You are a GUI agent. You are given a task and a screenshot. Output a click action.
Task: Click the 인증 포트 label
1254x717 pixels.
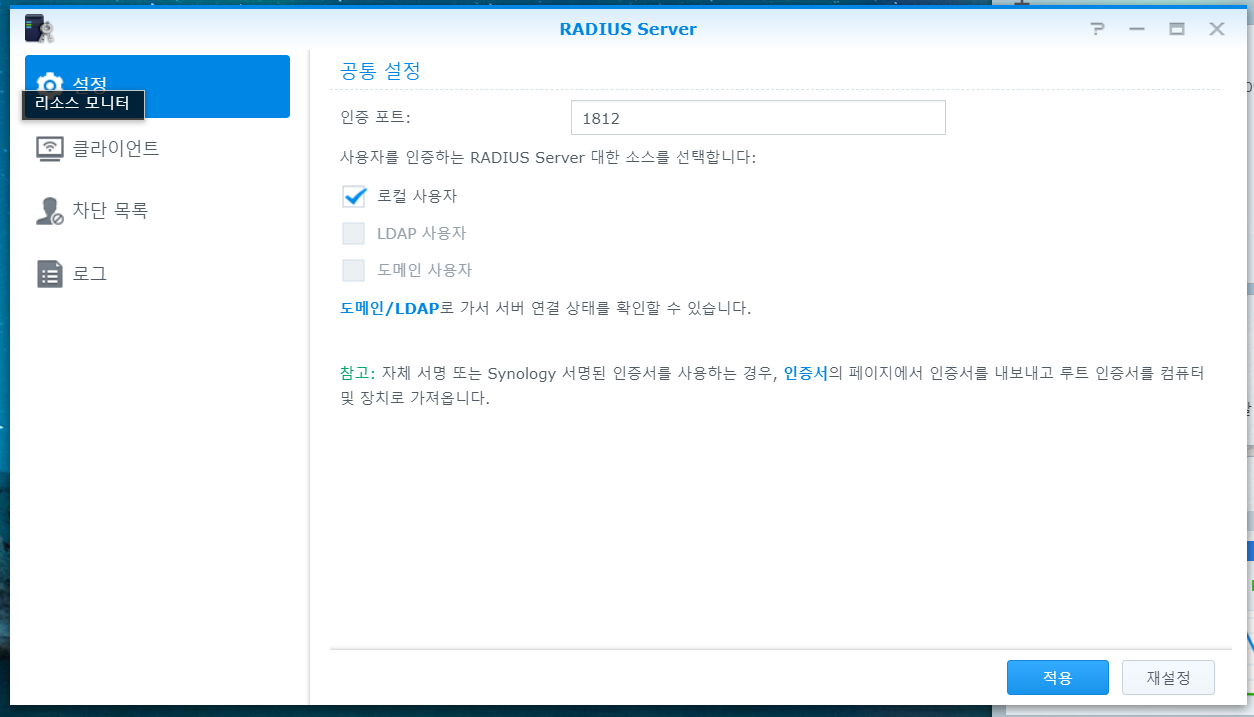click(375, 118)
